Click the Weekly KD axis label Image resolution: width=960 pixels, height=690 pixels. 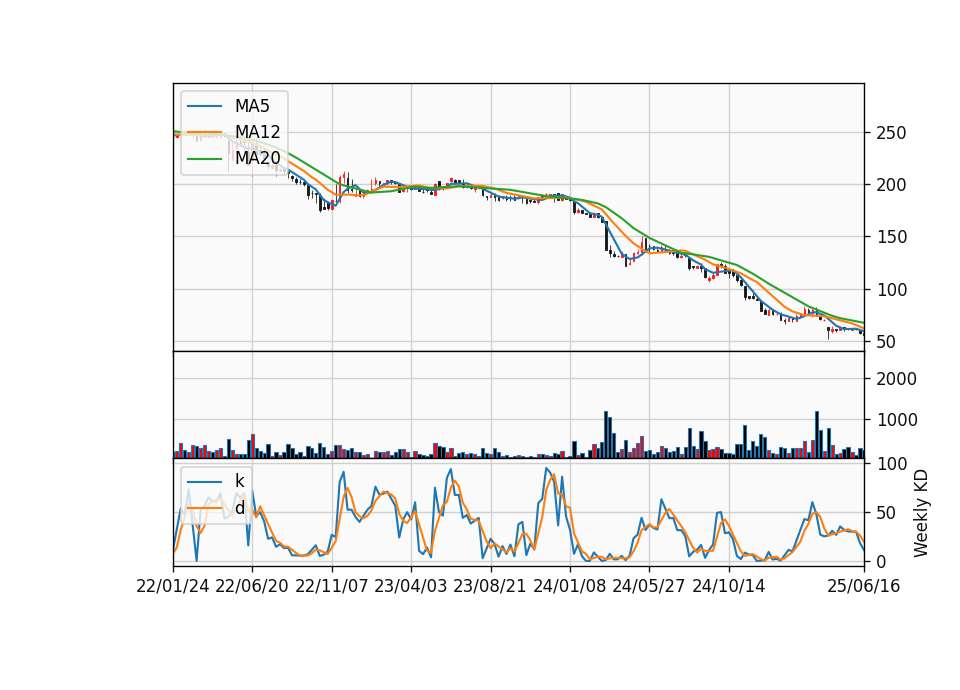point(920,513)
